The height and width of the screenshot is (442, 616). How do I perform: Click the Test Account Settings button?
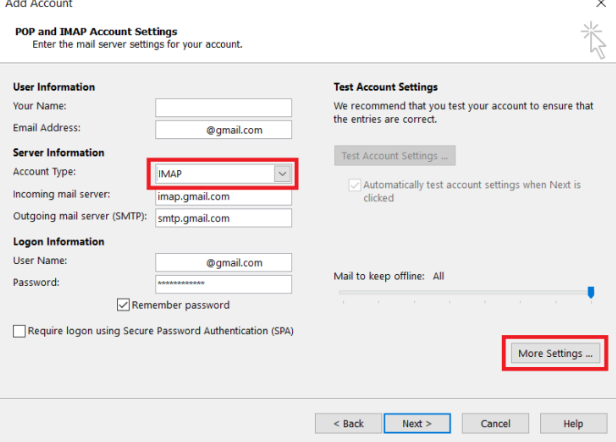coord(395,156)
